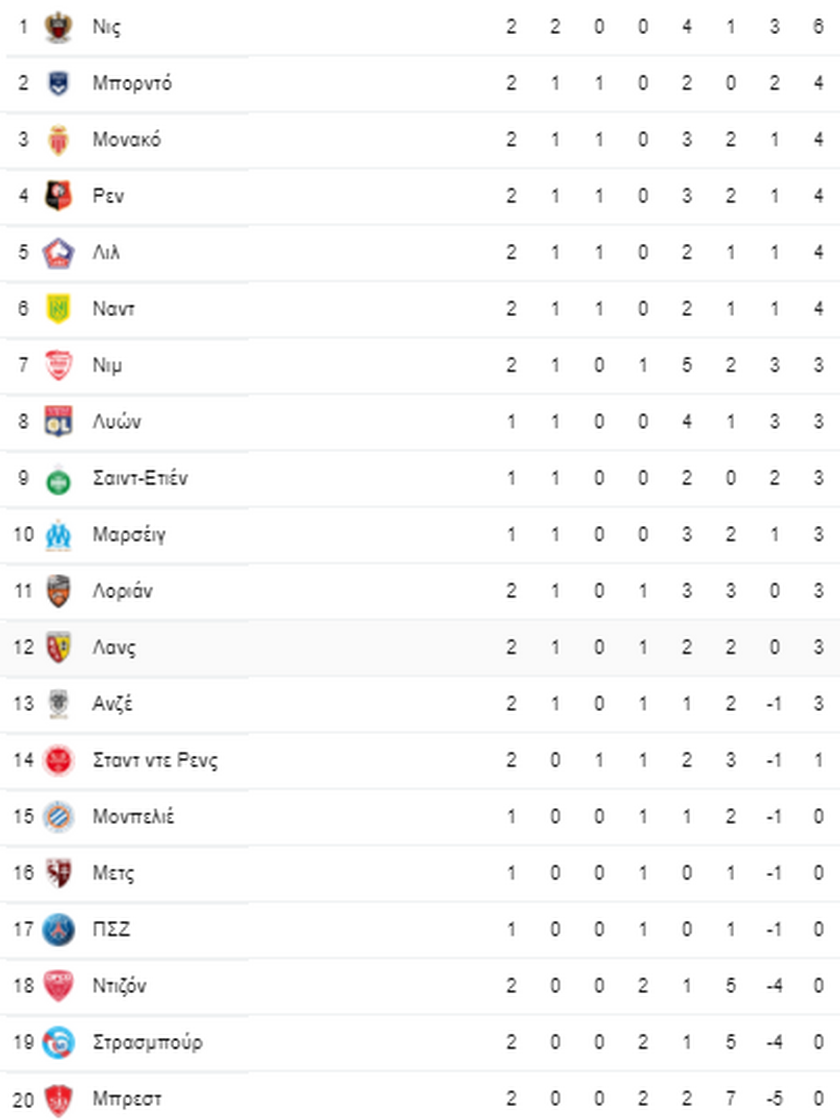Click the Μονακό red-white crest
Screen dimensions: 840x1120
pos(58,140)
